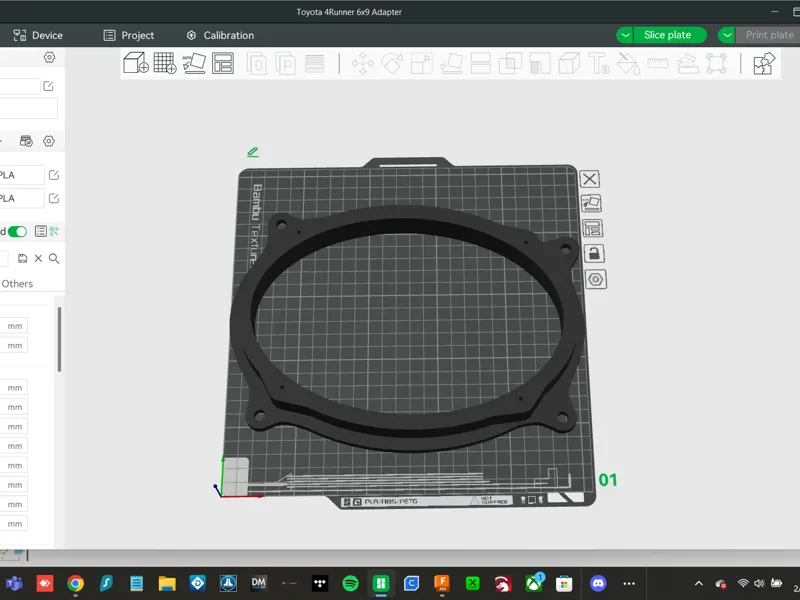Click the Slice plate button
Screen dimensions: 800x600
(x=670, y=35)
